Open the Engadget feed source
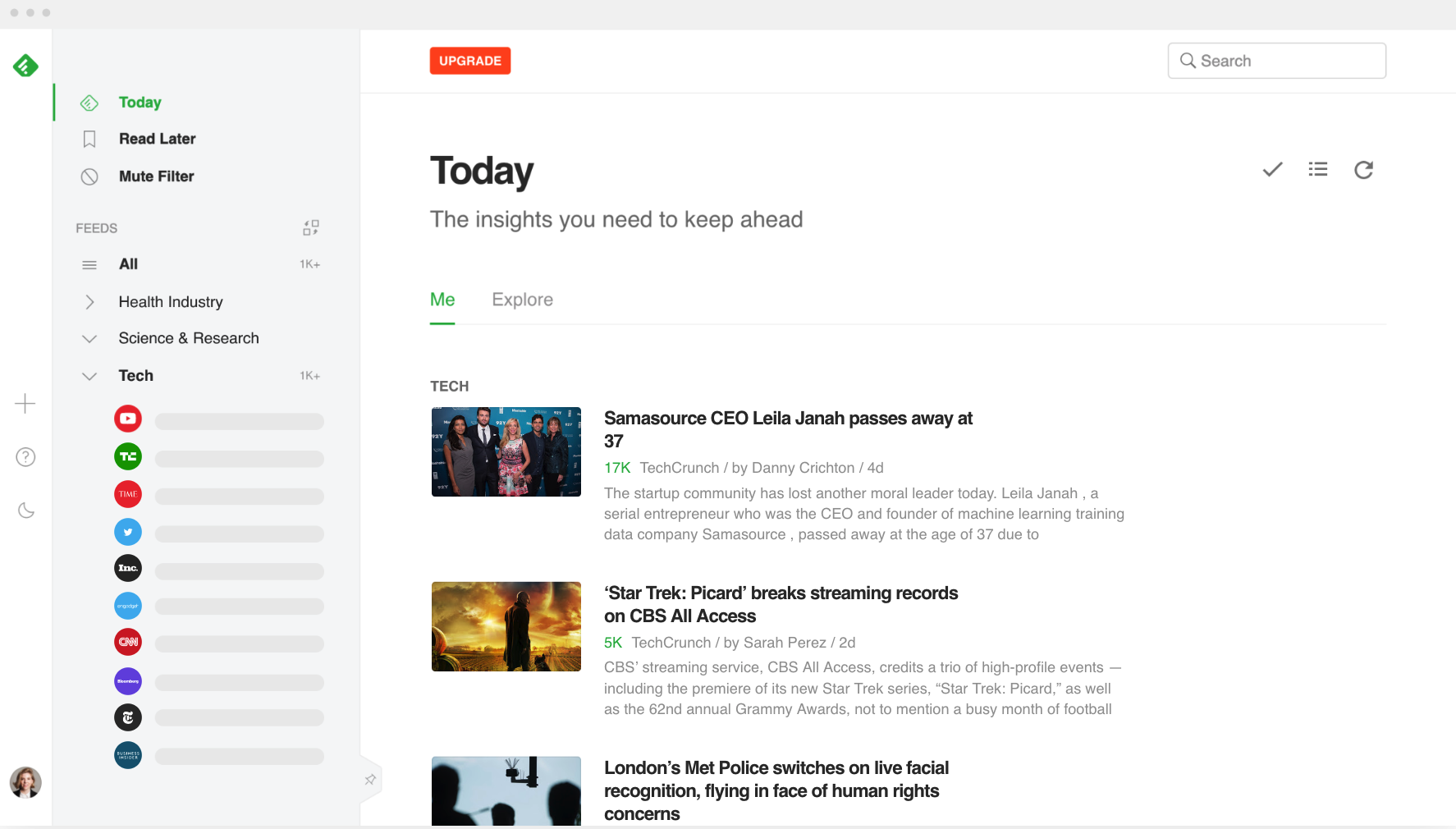This screenshot has width=1456, height=829. [x=128, y=606]
